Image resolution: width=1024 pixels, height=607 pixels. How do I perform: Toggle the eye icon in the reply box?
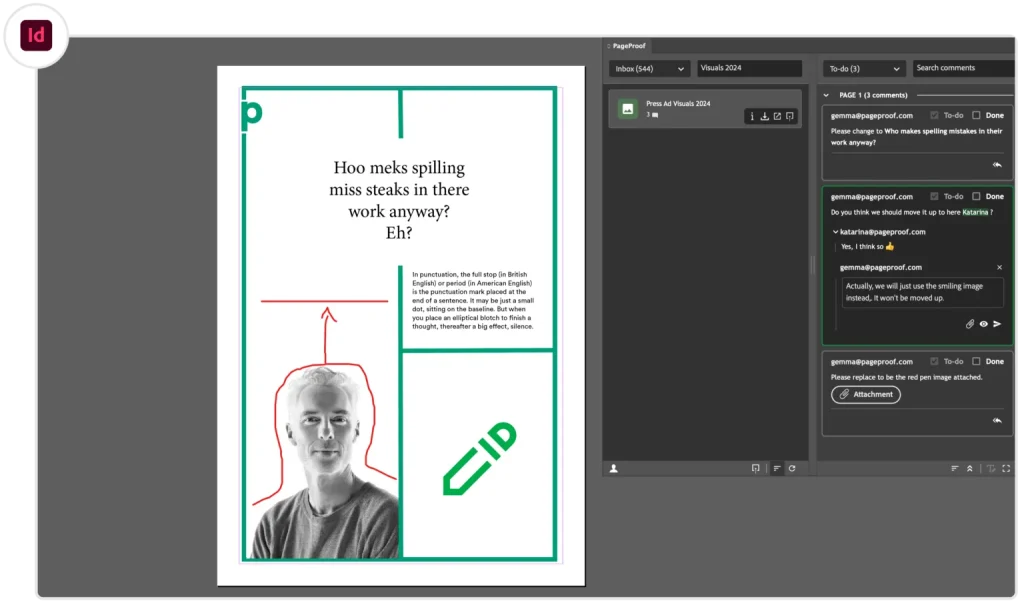(x=984, y=324)
